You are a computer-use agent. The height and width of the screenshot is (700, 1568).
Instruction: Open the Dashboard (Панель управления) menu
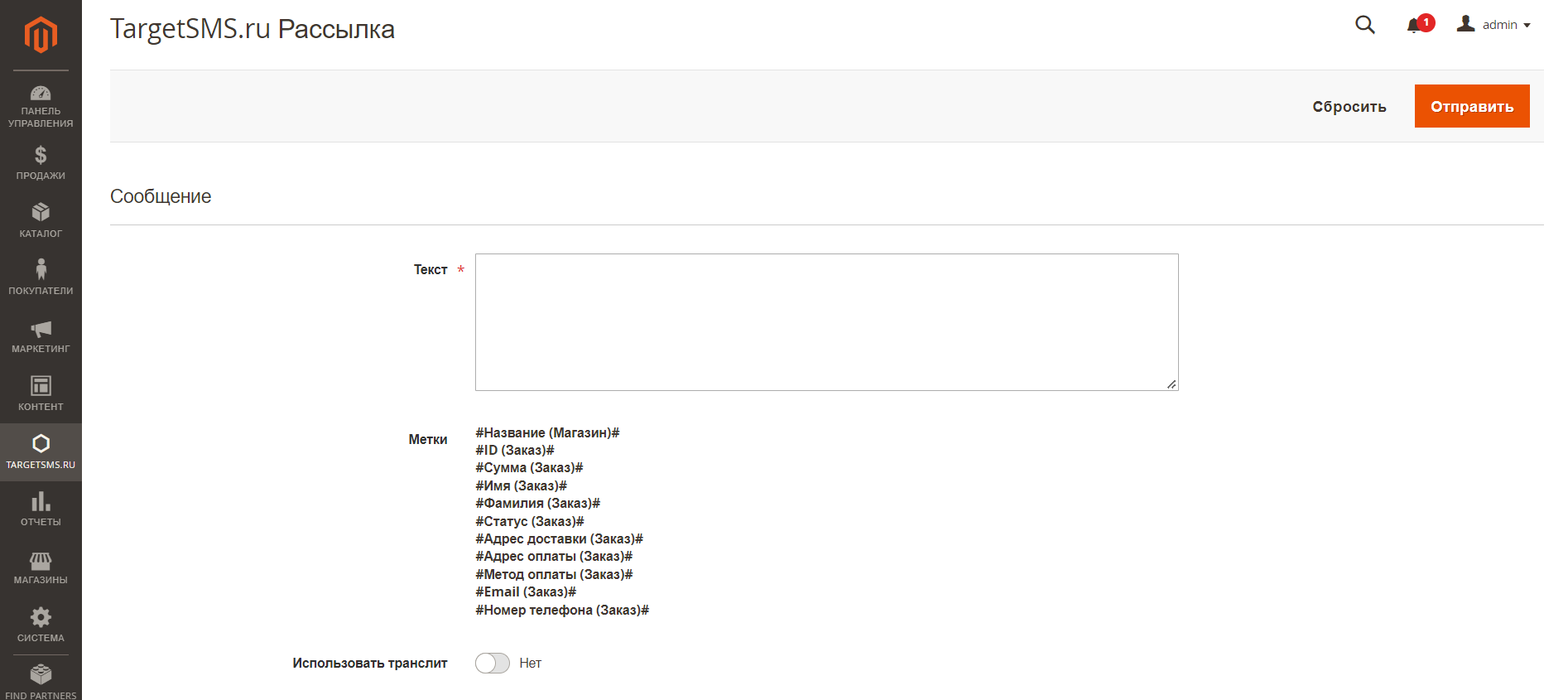point(41,106)
